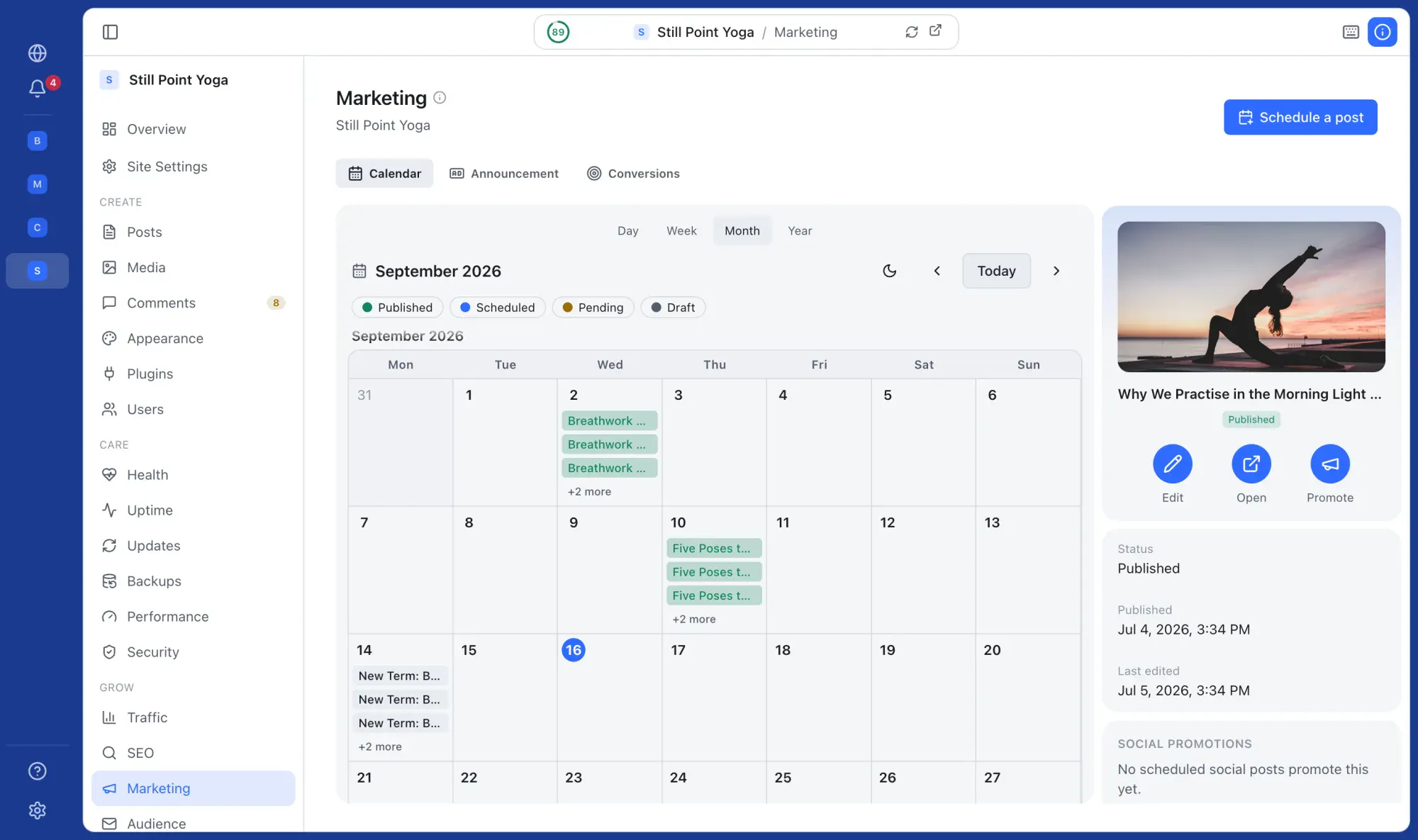Click the blue info button top right
1418x840 pixels.
[x=1383, y=32]
